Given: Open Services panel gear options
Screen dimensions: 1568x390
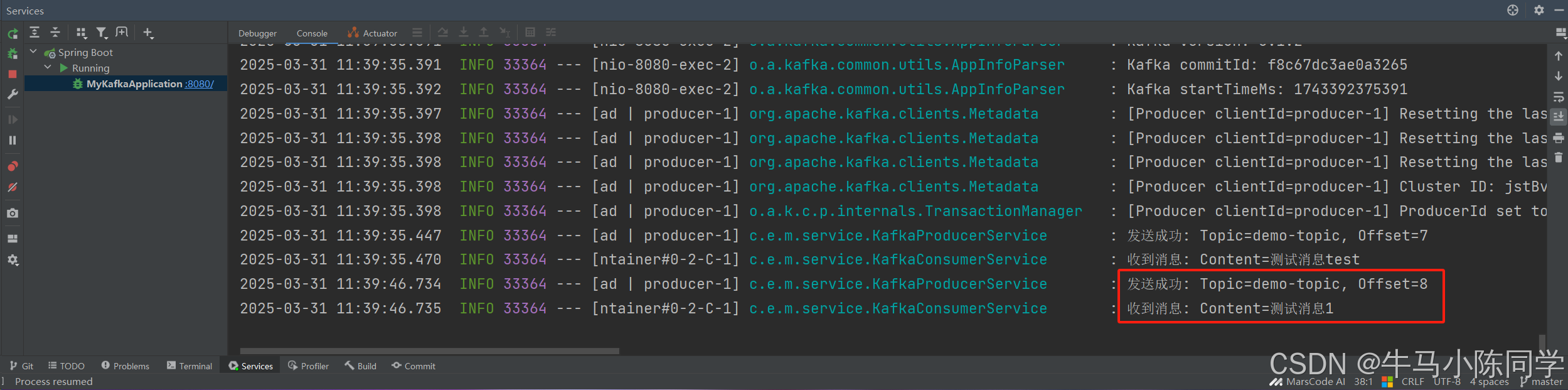Looking at the screenshot, I should [x=1539, y=10].
